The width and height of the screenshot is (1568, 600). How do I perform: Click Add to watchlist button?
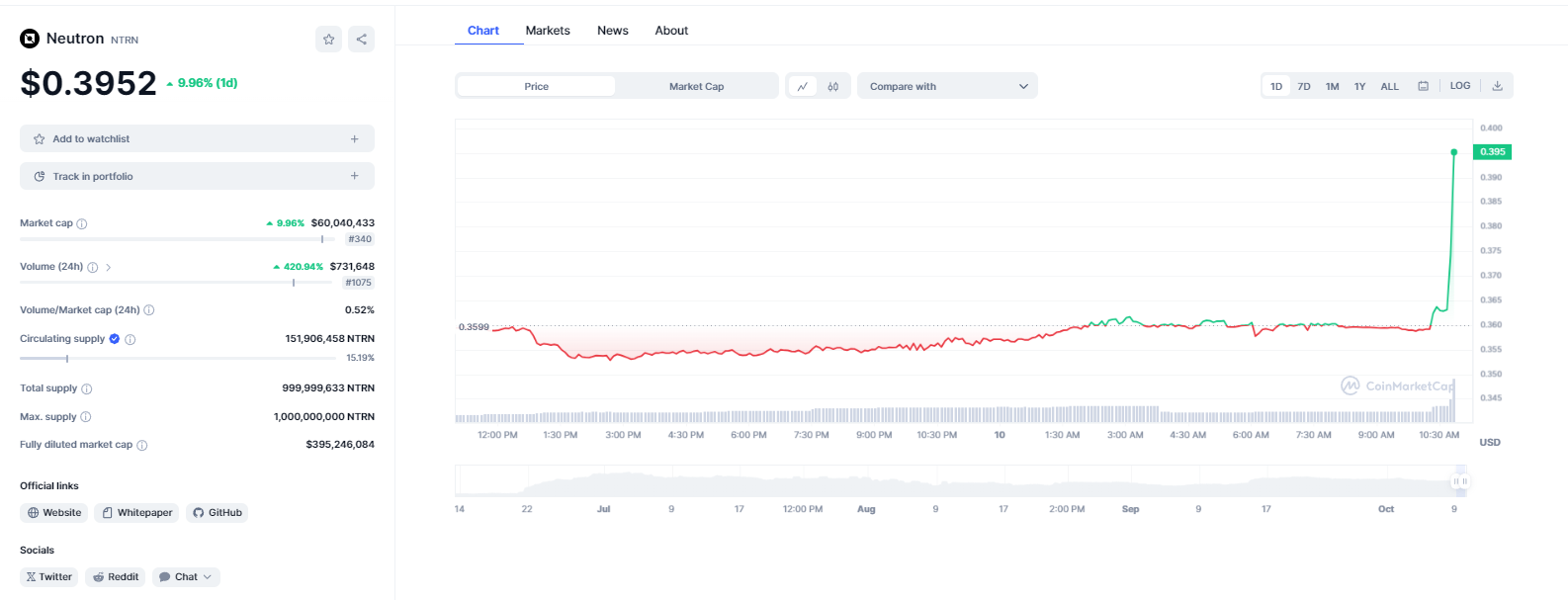(197, 139)
